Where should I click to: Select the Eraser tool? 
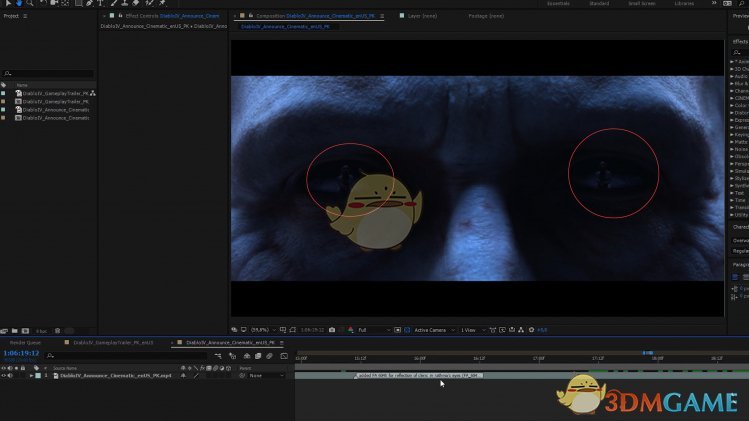point(136,3)
